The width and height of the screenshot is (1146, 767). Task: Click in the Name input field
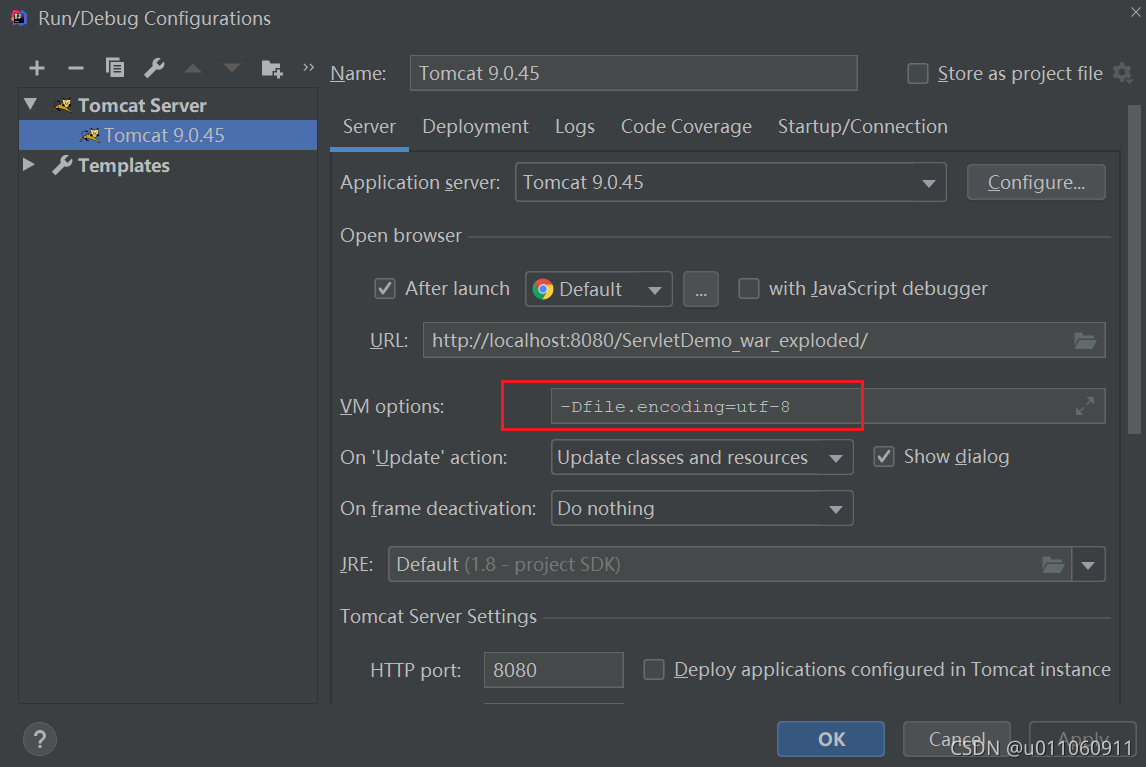tap(633, 73)
